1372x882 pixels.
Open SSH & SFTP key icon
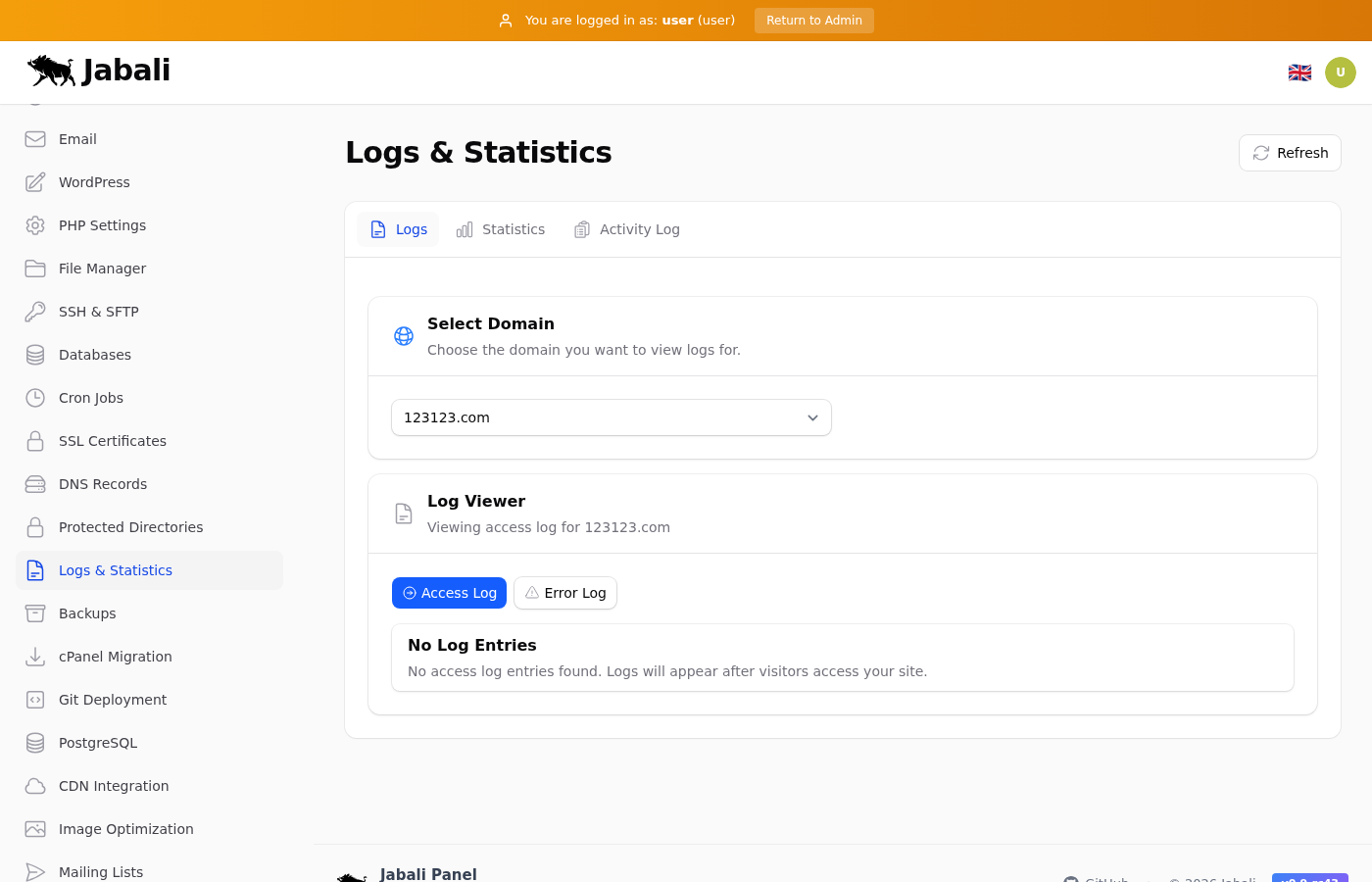[35, 312]
